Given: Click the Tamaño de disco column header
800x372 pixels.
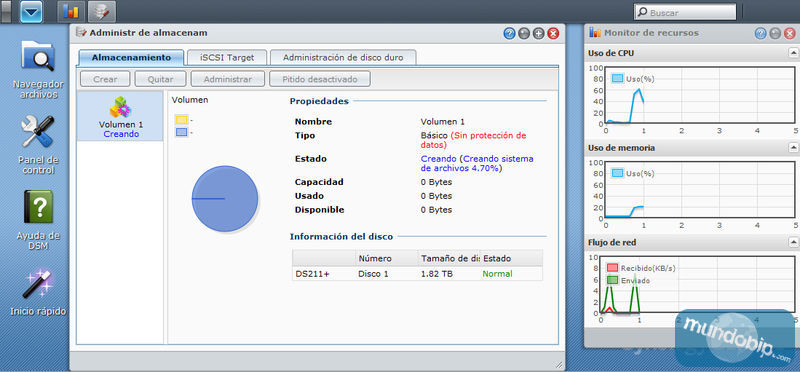Looking at the screenshot, I should tap(449, 258).
